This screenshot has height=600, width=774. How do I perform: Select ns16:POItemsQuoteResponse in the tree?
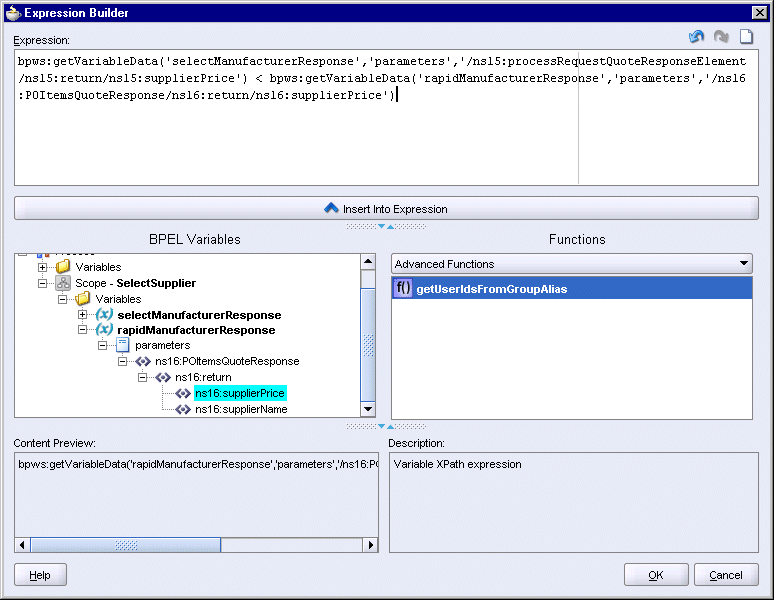(227, 361)
